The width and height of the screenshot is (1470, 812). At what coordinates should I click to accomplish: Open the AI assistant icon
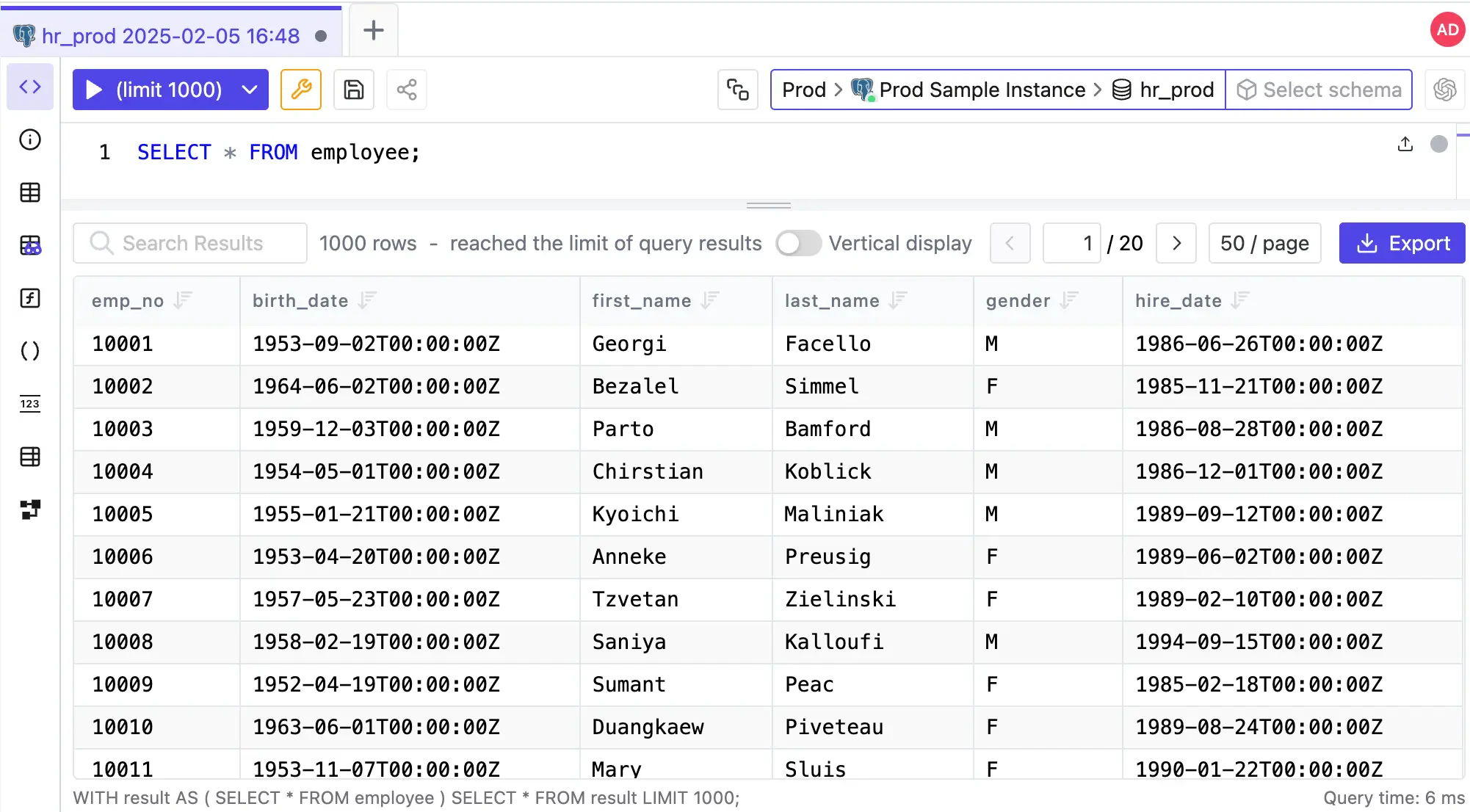1444,89
